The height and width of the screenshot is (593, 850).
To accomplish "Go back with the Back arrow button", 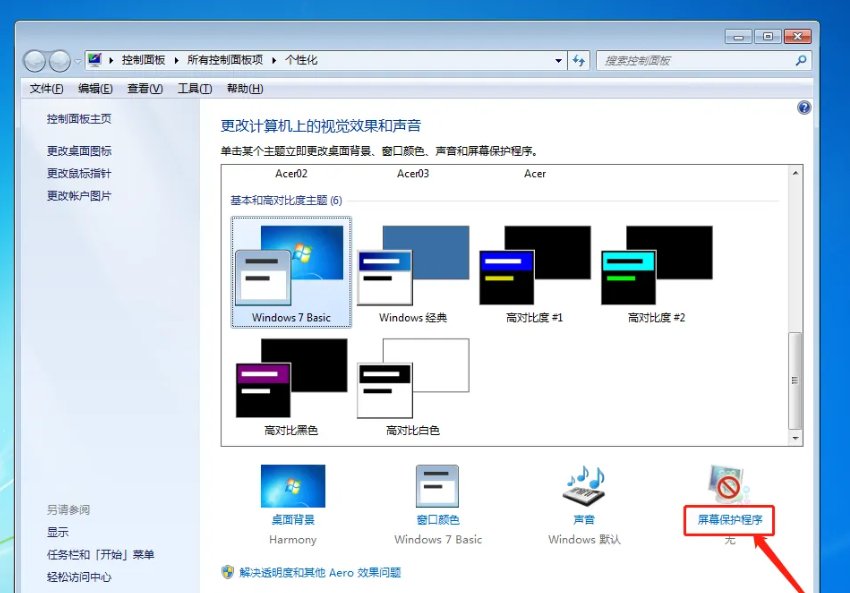I will (35, 61).
